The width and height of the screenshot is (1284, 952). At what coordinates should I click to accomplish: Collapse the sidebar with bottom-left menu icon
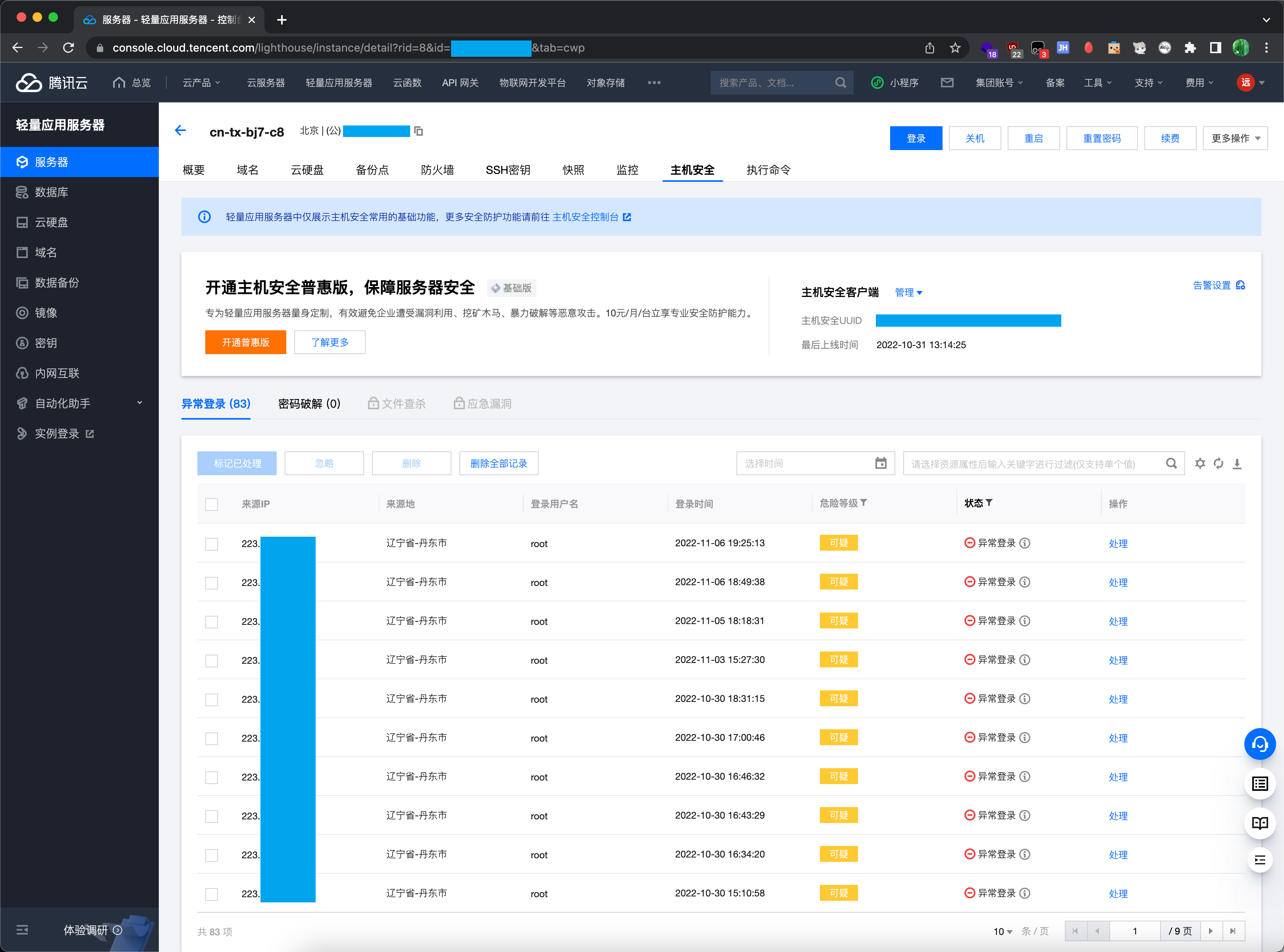(x=22, y=929)
